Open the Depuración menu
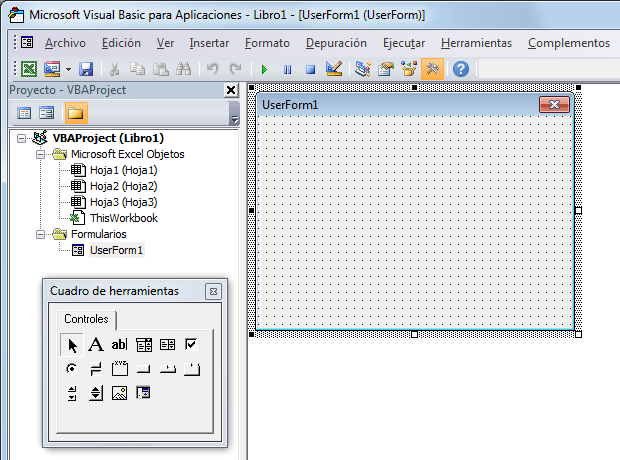The image size is (620, 460). (336, 43)
